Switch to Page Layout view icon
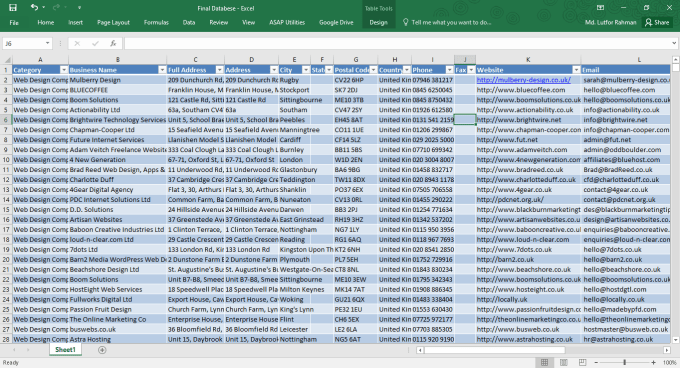 563,362
